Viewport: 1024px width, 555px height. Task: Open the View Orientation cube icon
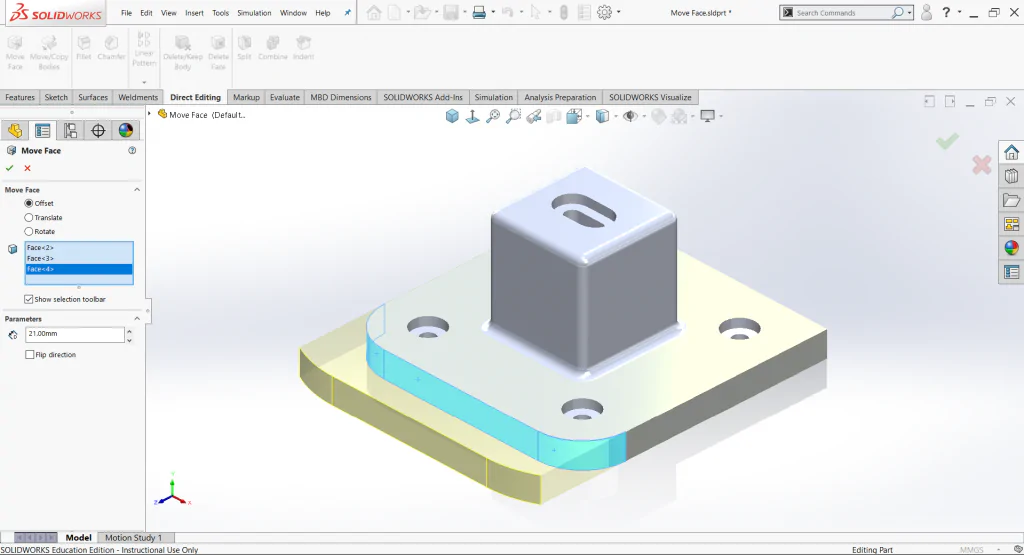coord(574,116)
